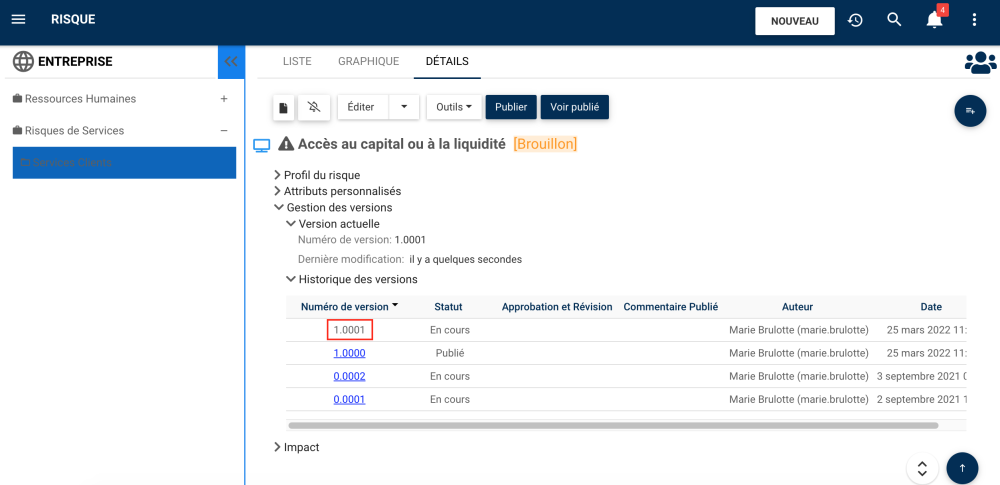Open the Outils dropdown
Screen dimensions: 1000x485
click(x=454, y=107)
